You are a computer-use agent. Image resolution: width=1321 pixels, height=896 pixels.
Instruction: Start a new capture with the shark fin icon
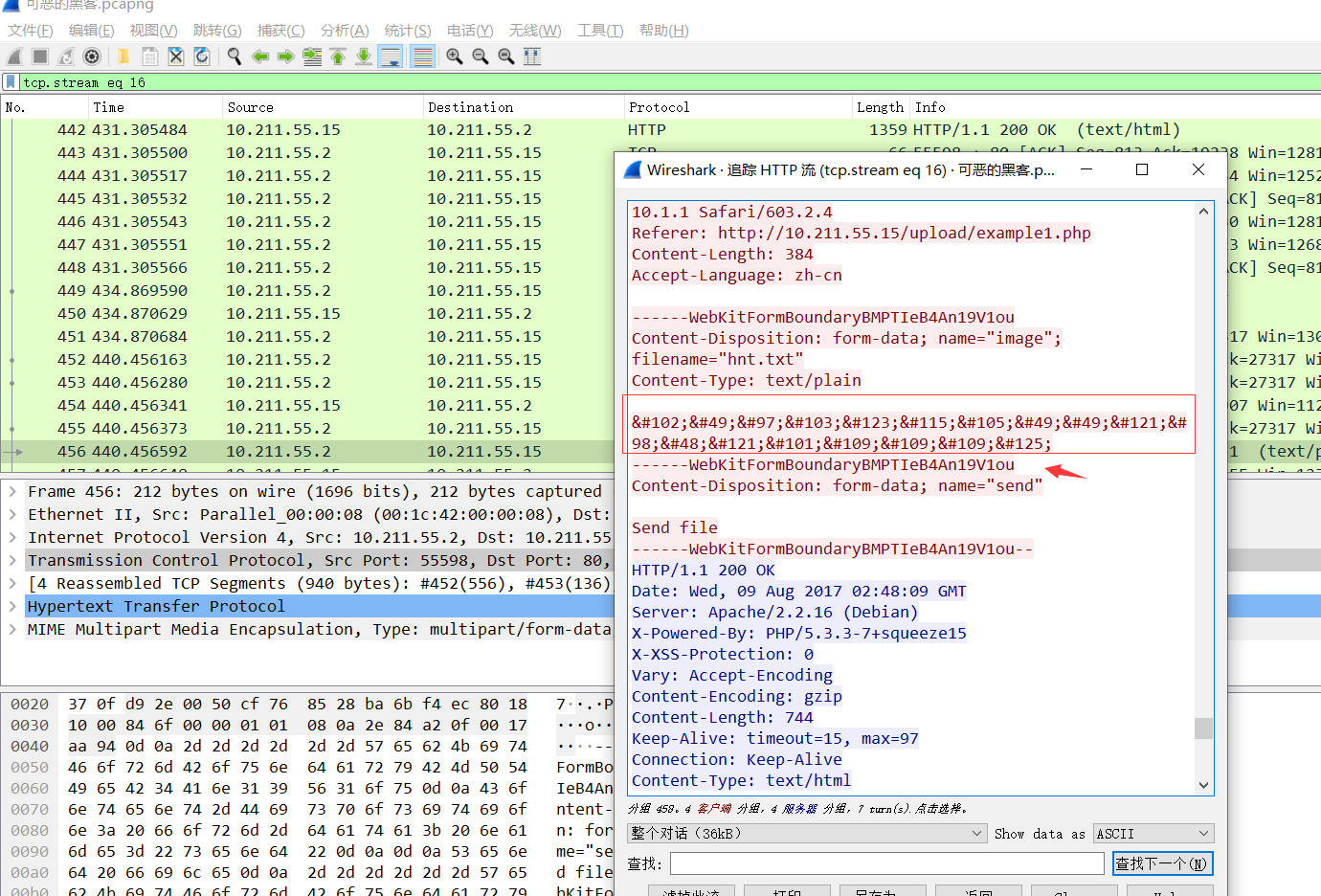[x=14, y=56]
